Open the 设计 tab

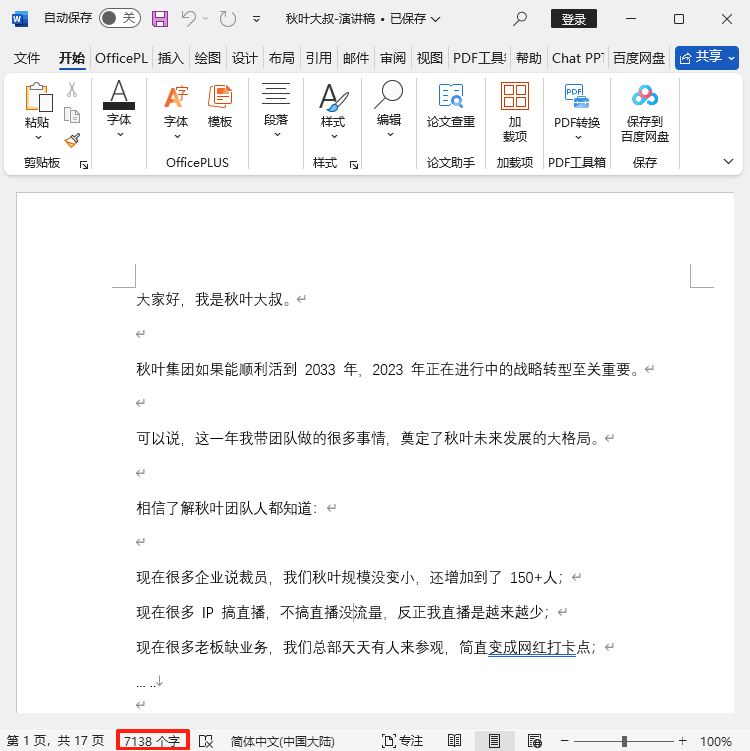[x=245, y=58]
